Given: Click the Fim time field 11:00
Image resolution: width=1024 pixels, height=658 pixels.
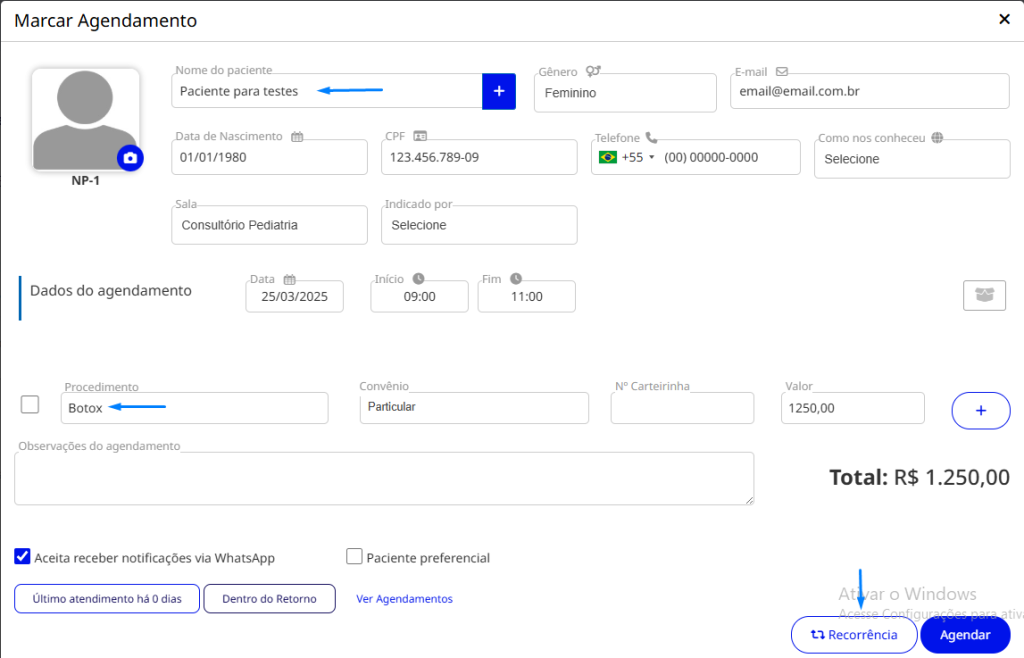Looking at the screenshot, I should click(526, 296).
